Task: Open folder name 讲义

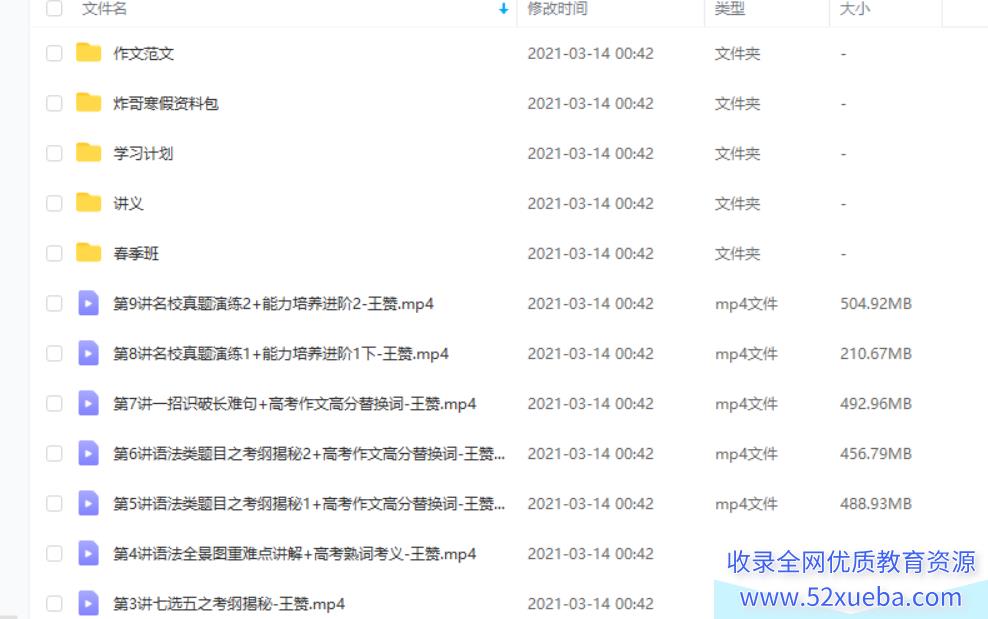Action: pos(129,204)
